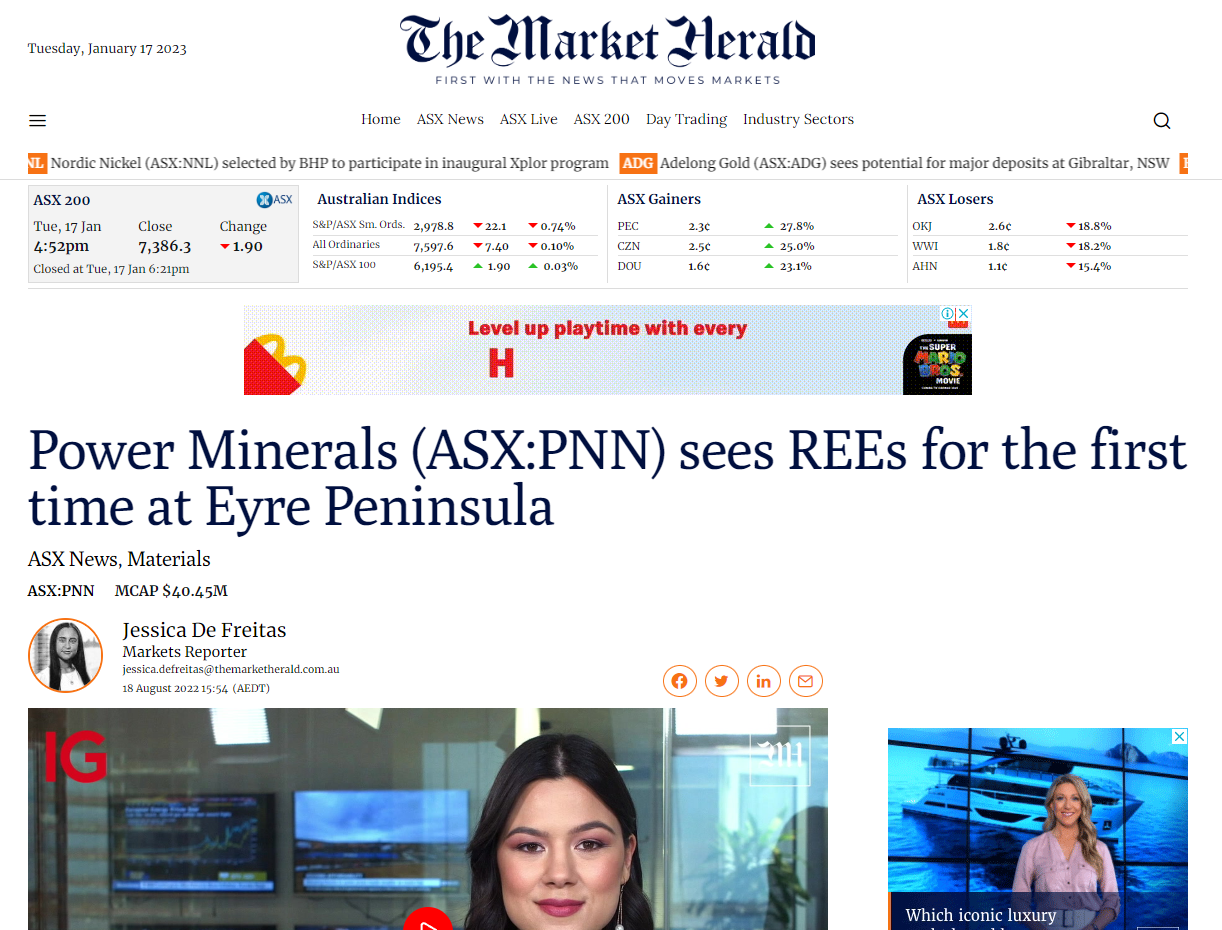Click The Market Herald logo
Viewport: 1222px width, 930px height.
[608, 41]
